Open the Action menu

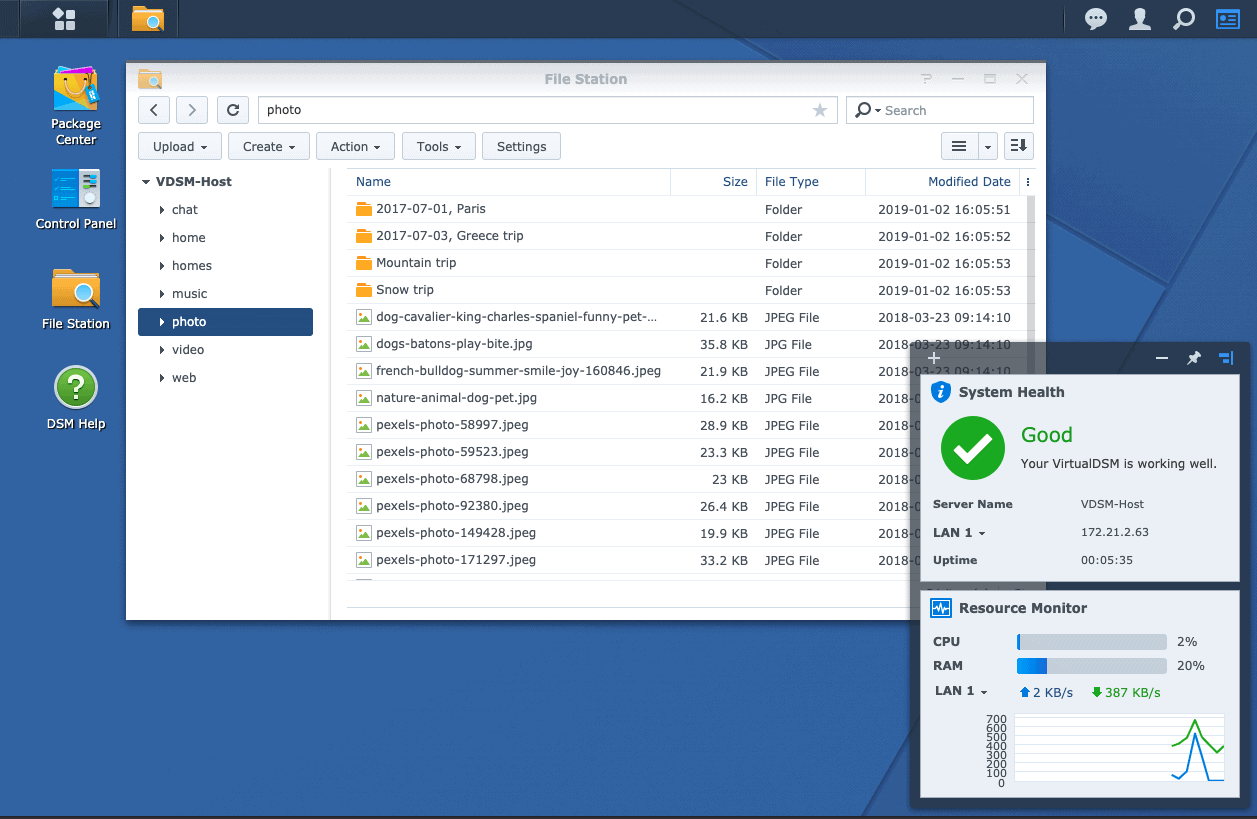click(x=356, y=146)
